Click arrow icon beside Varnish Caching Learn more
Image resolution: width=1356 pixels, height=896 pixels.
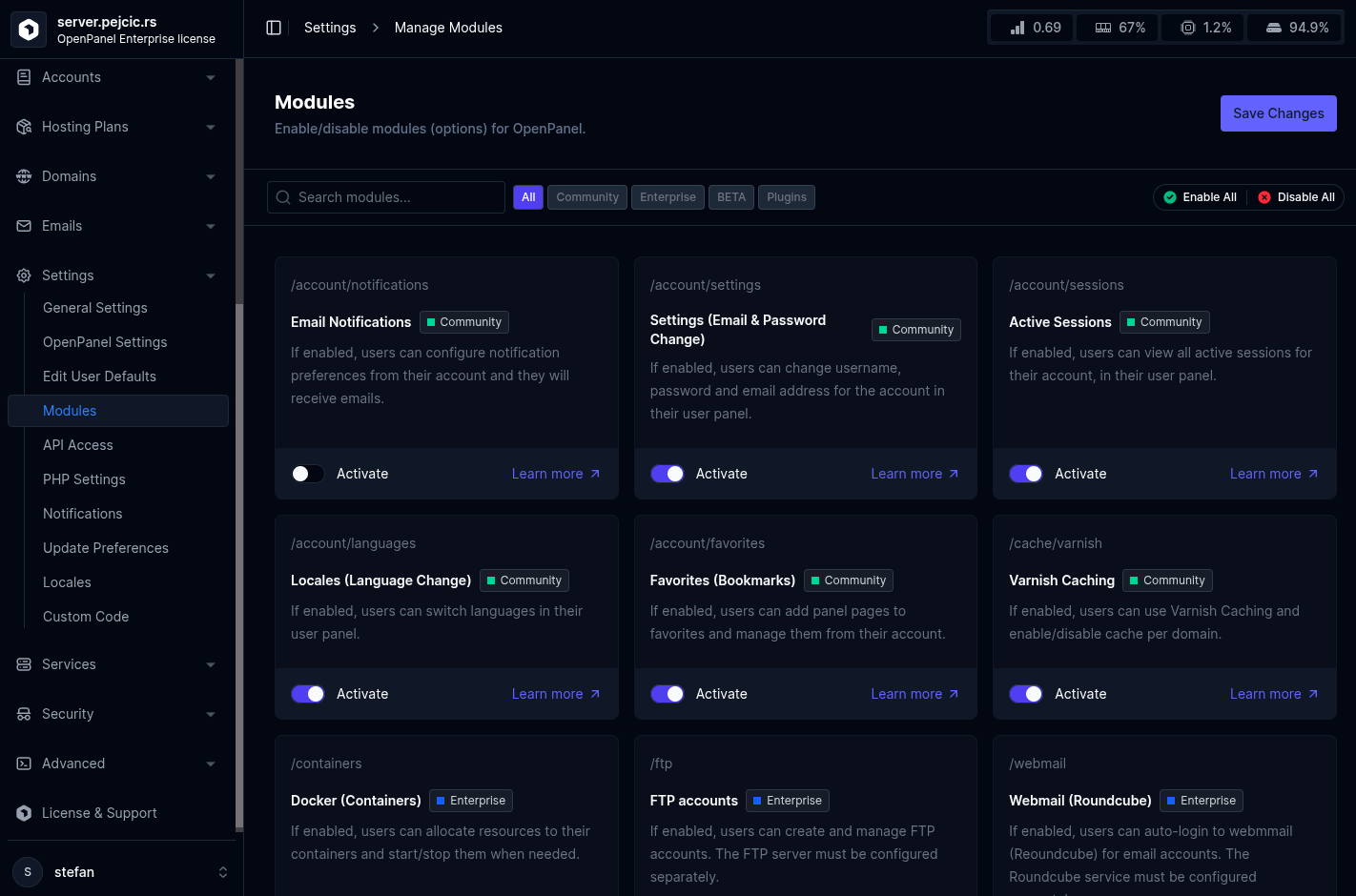point(1313,694)
